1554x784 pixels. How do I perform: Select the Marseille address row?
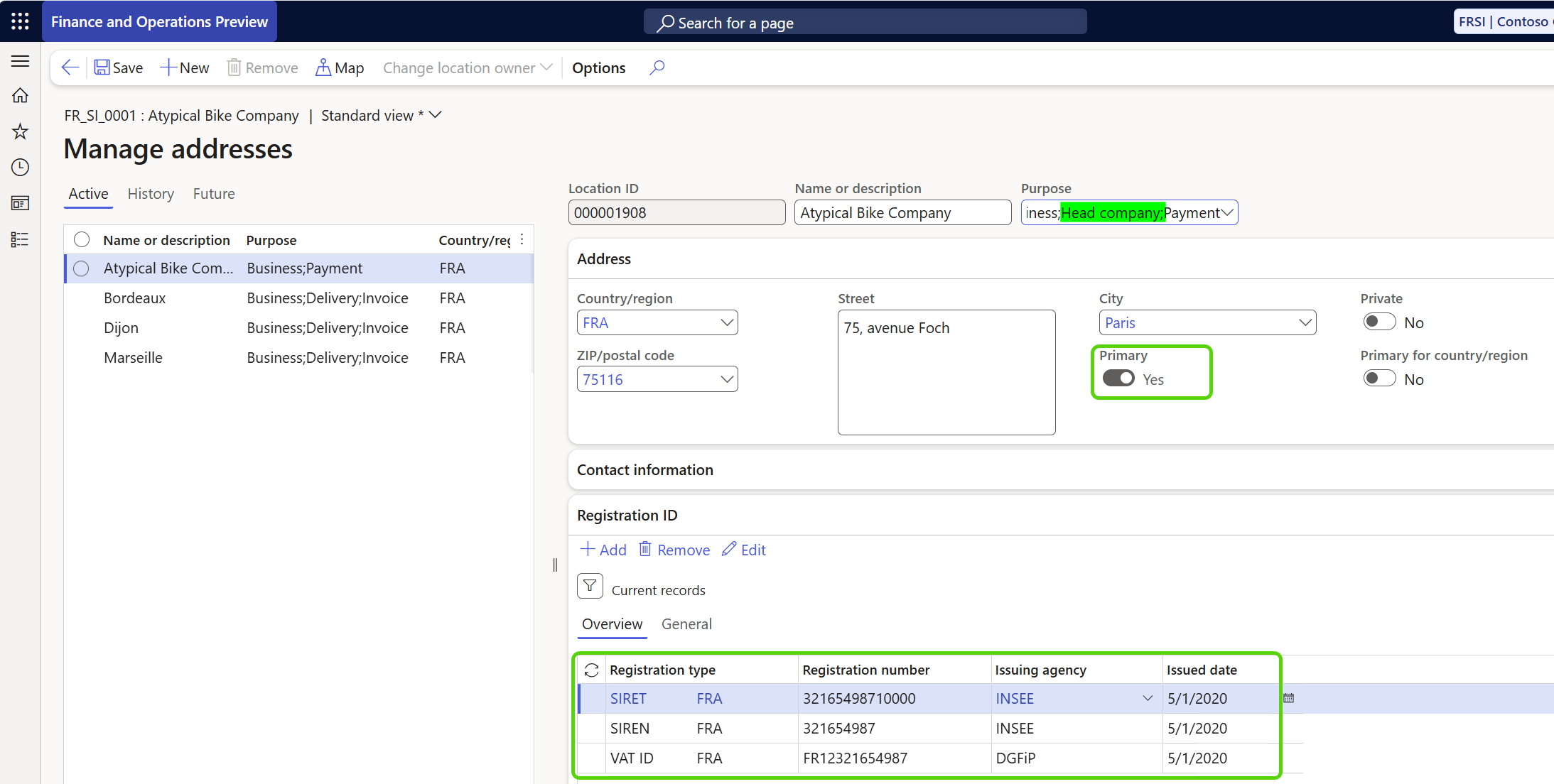298,357
